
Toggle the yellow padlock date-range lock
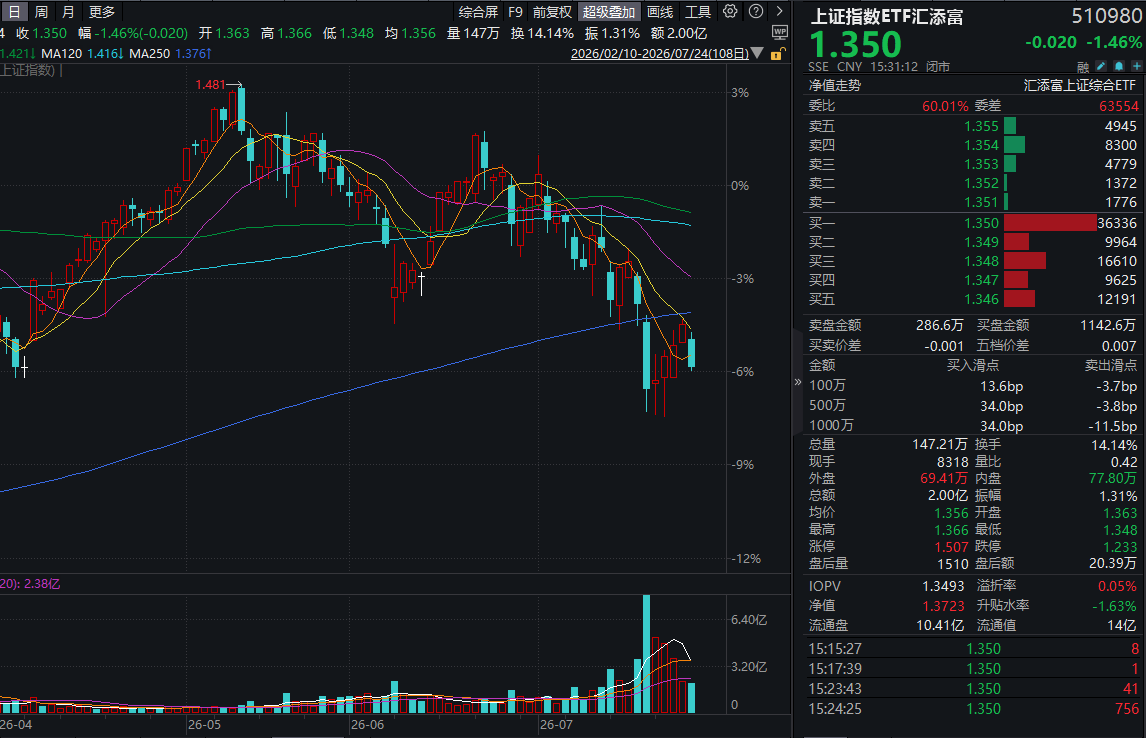[778, 54]
